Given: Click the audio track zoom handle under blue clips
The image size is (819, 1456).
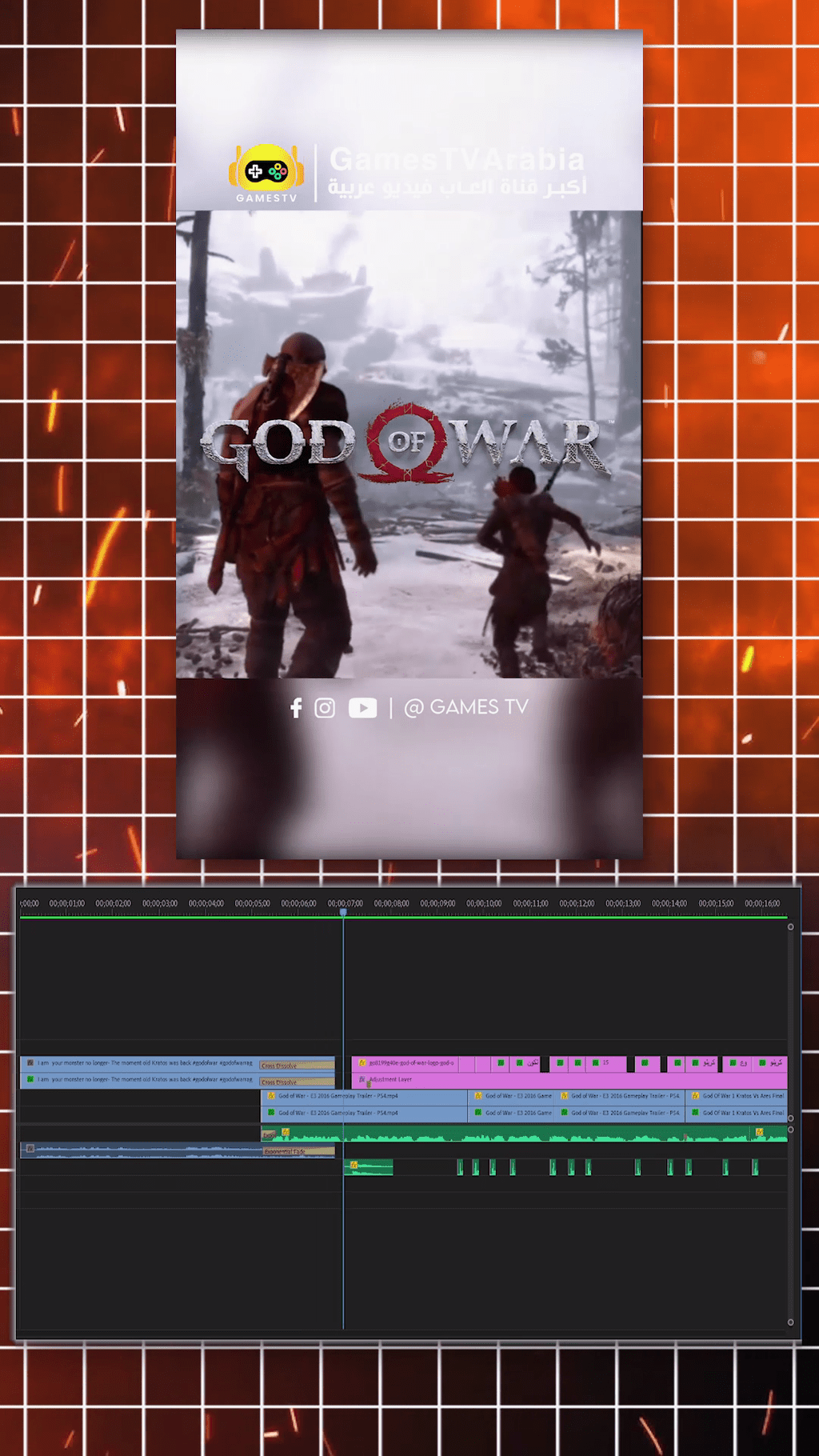Looking at the screenshot, I should point(791,1130).
